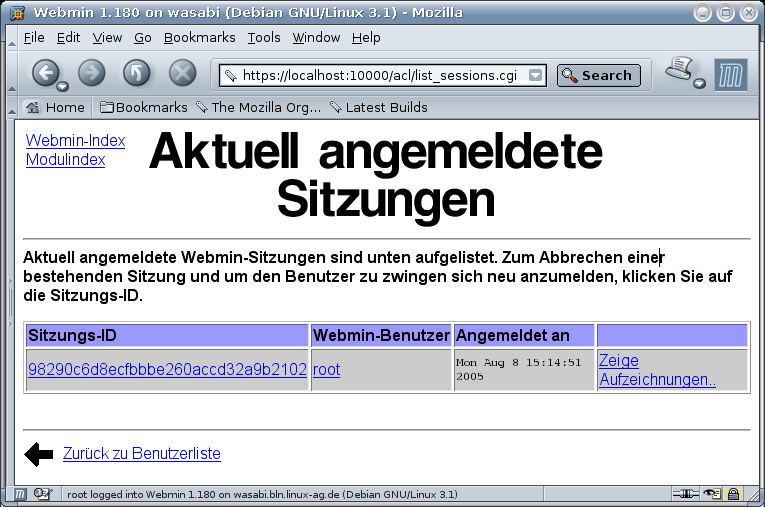The width and height of the screenshot is (765, 507).
Task: Click the Reload page button
Action: [x=136, y=73]
